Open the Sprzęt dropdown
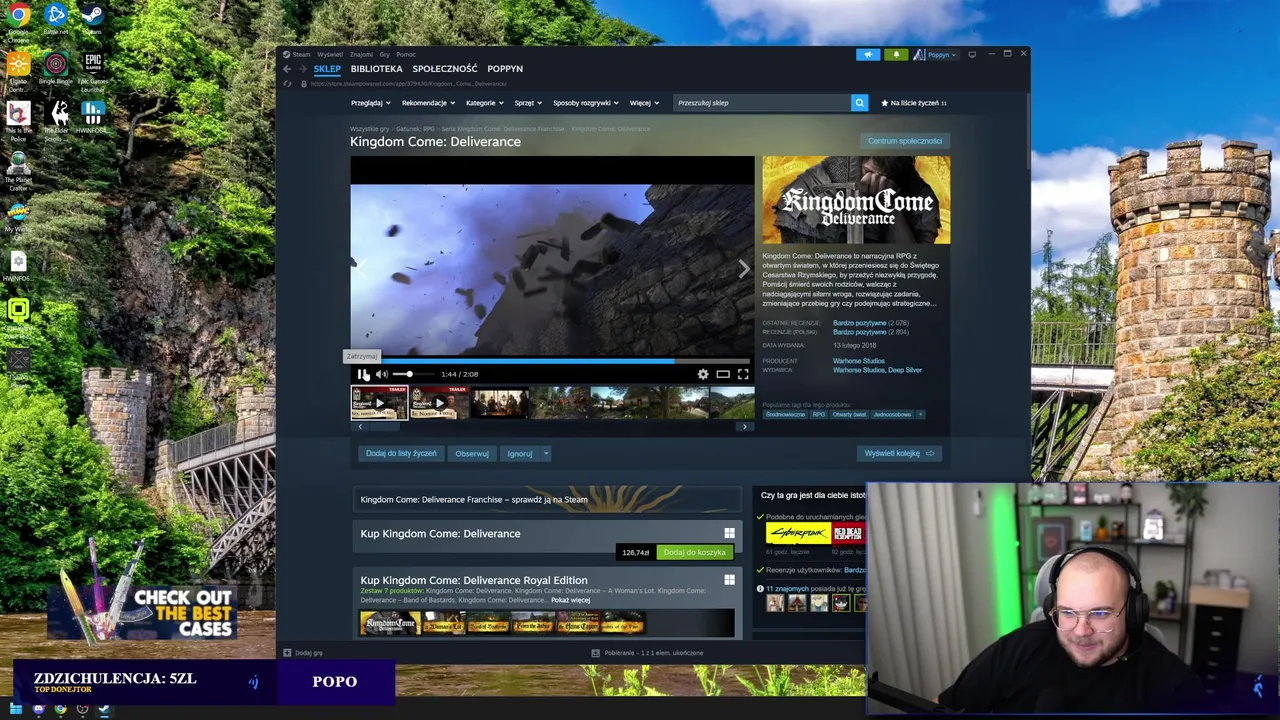Viewport: 1280px width, 720px height. (x=528, y=102)
